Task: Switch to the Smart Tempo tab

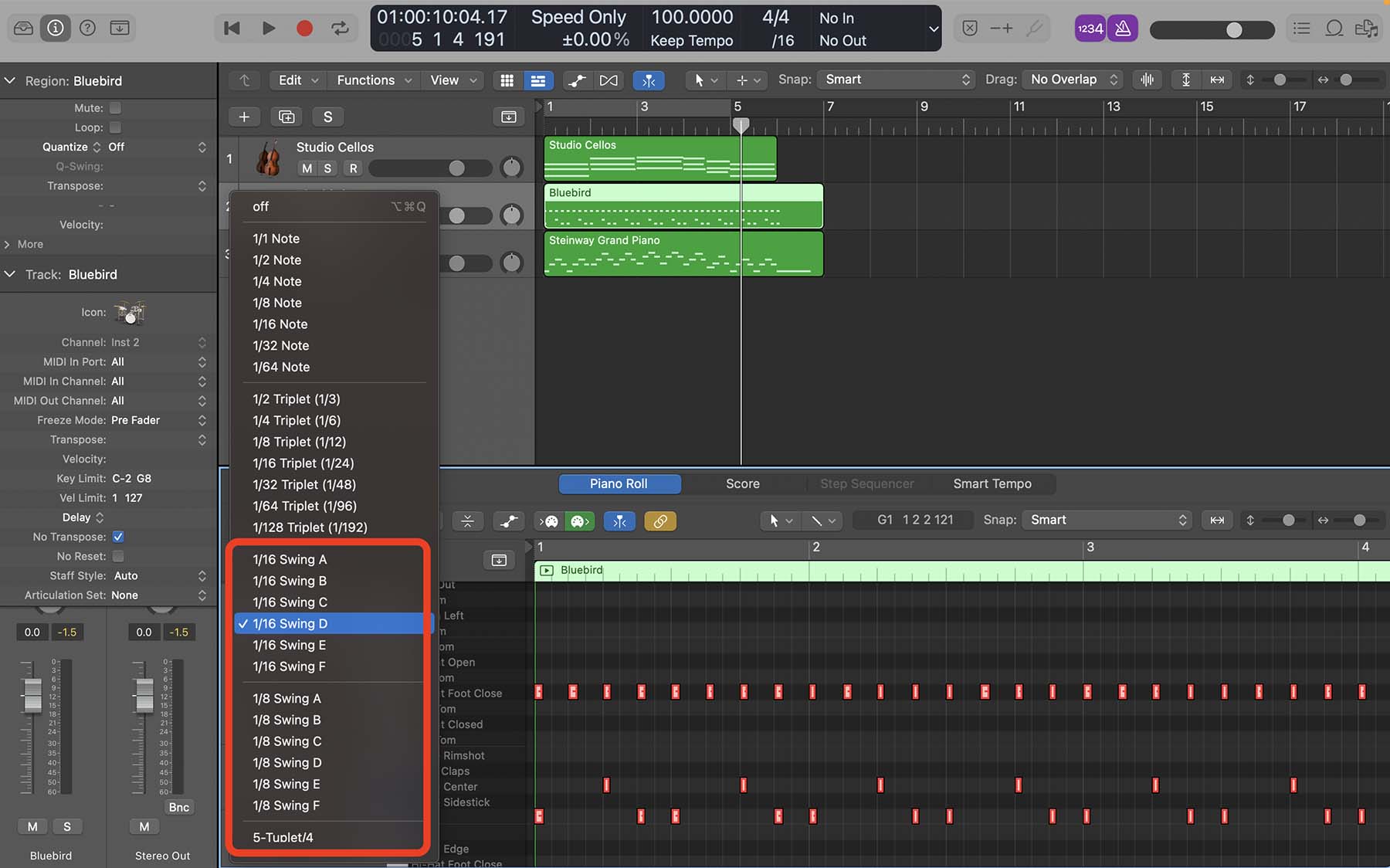Action: click(992, 483)
